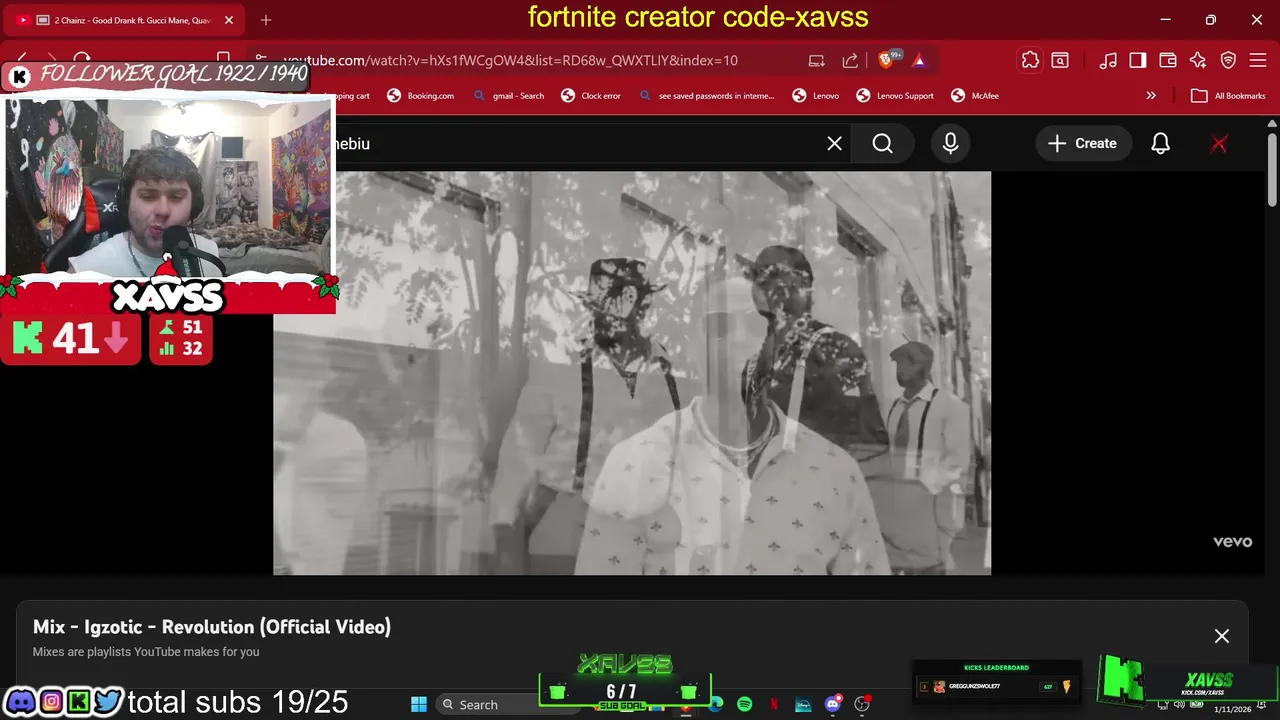Open Brave VPN shield icon
The width and height of the screenshot is (1280, 720).
(x=1229, y=60)
